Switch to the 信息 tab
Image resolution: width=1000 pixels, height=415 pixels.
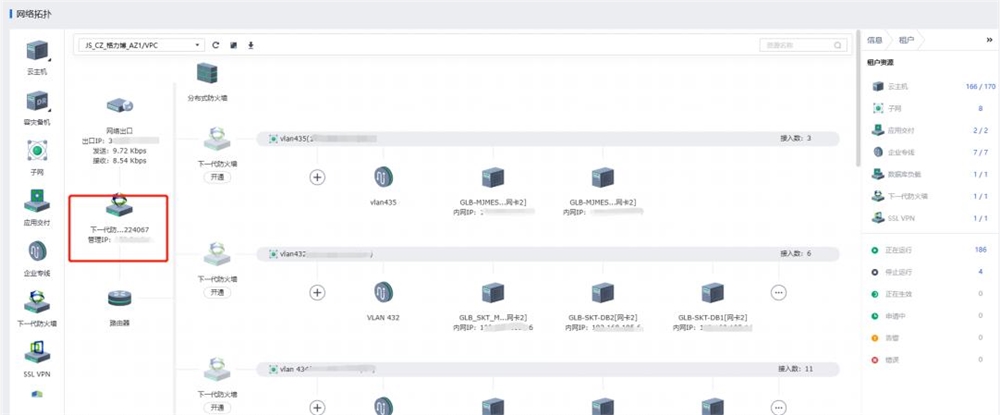[874, 40]
